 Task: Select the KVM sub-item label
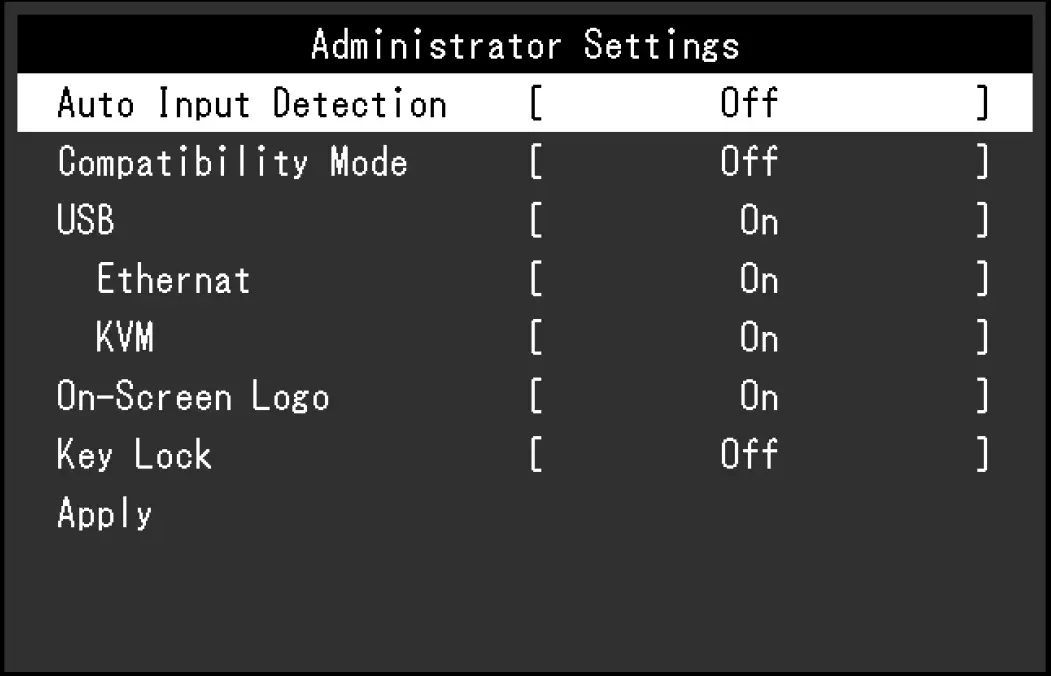click(125, 339)
